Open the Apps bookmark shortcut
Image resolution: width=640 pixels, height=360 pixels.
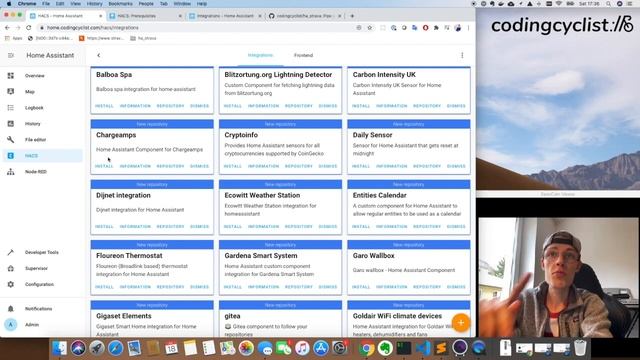(13, 38)
